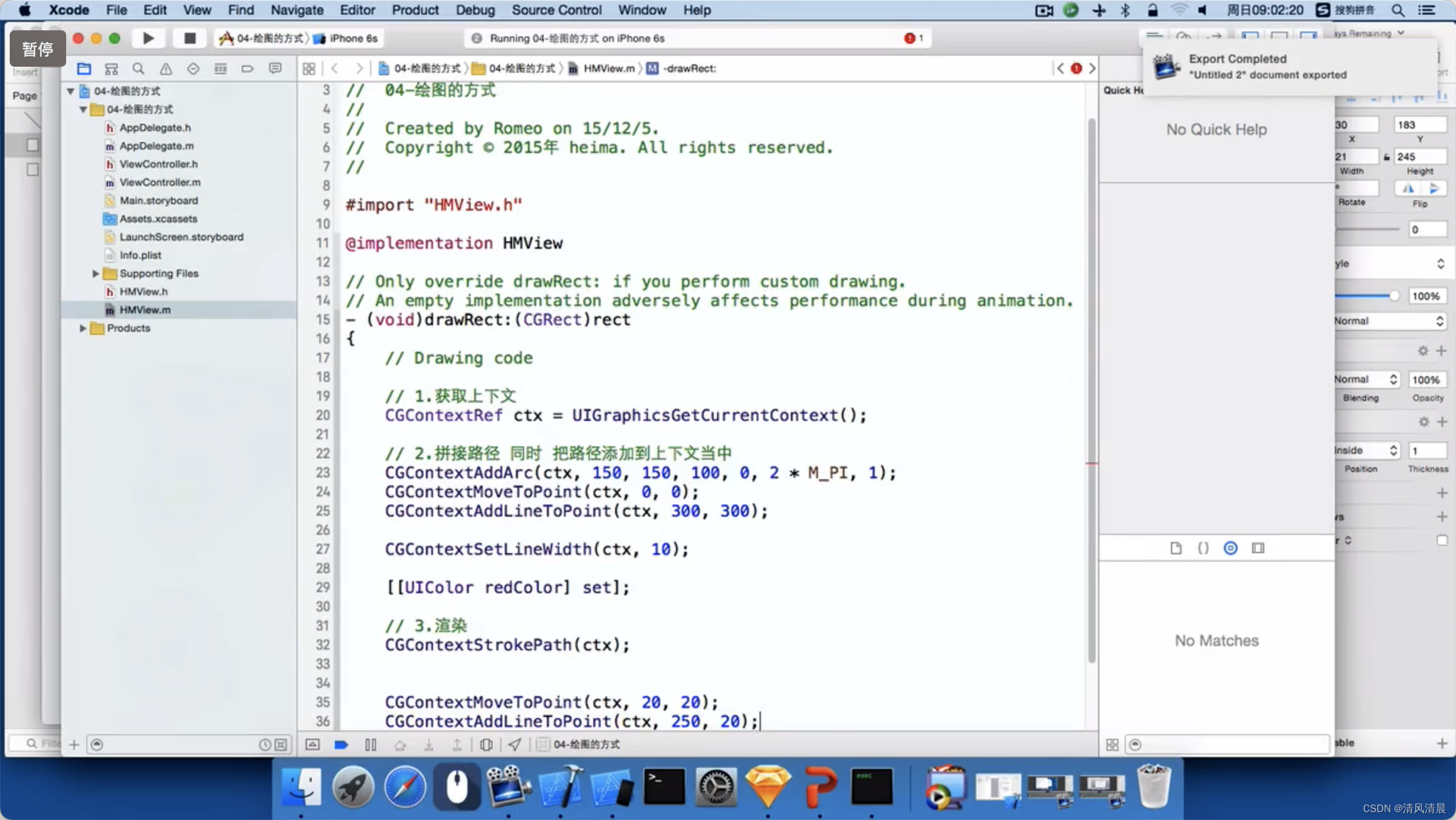The height and width of the screenshot is (820, 1456).
Task: Click the Simulate location arrow icon
Action: tap(514, 744)
